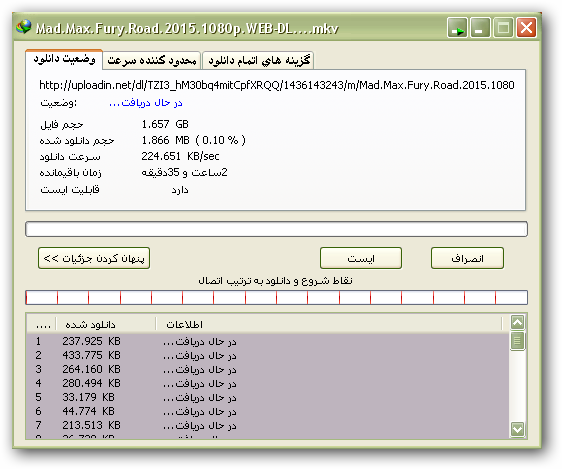Cancel download with انصراف button
Viewport: 562px width, 469px height.
click(467, 258)
